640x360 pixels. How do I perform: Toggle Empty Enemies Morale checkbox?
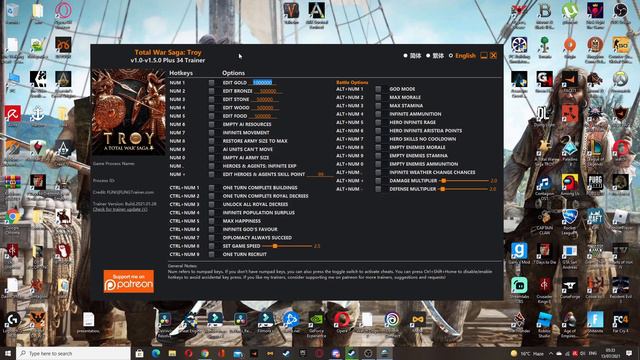[x=378, y=147]
